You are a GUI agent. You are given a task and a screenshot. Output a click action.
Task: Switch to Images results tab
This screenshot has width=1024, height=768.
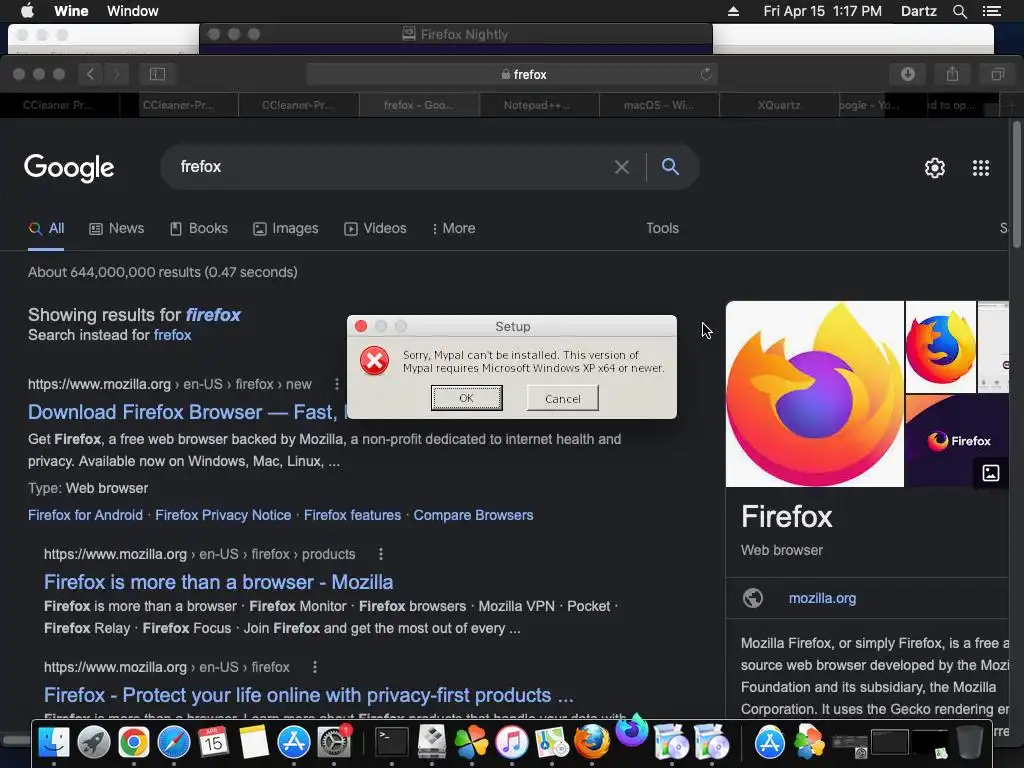285,229
